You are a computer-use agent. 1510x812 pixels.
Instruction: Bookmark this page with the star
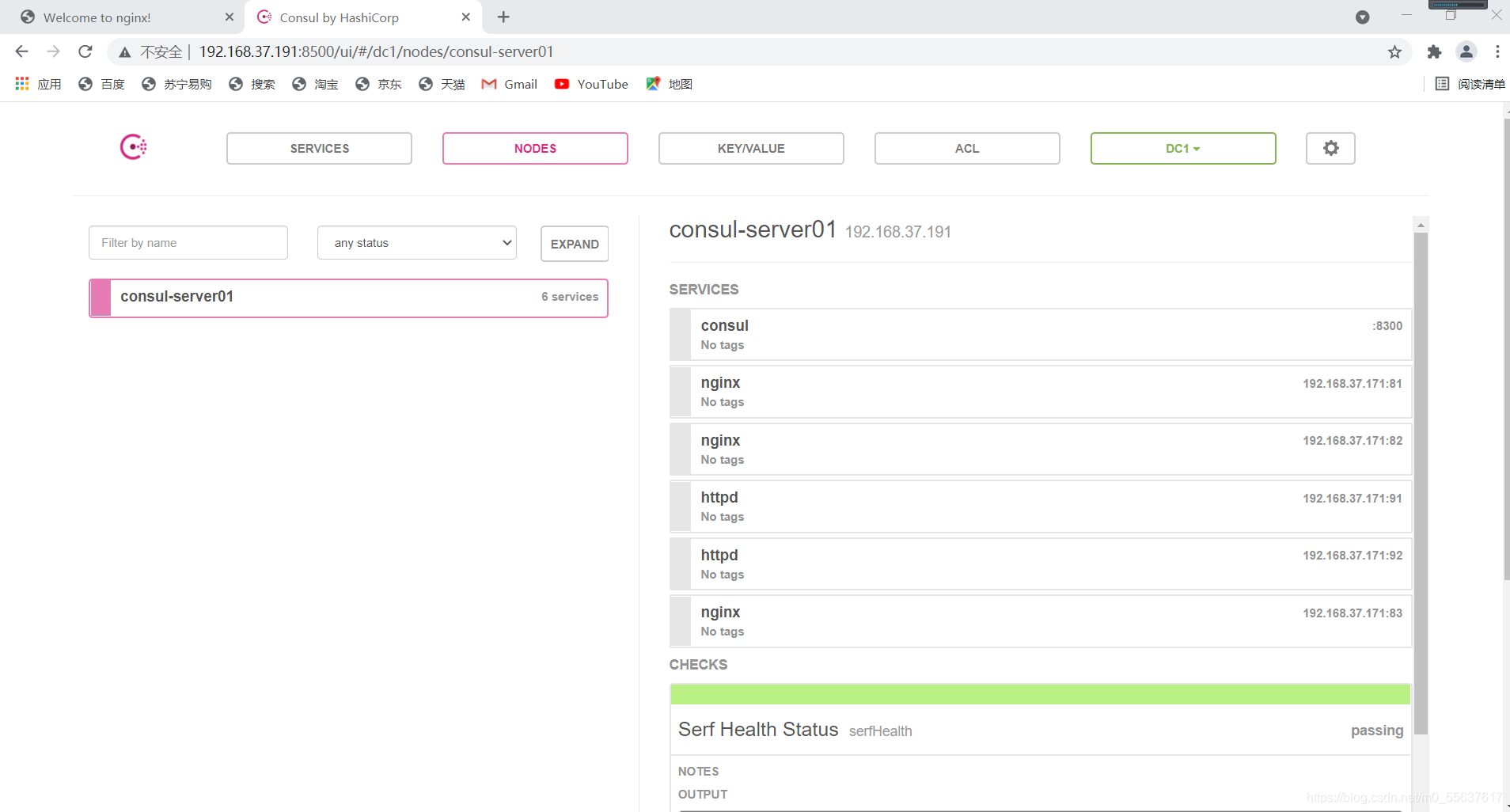tap(1394, 51)
